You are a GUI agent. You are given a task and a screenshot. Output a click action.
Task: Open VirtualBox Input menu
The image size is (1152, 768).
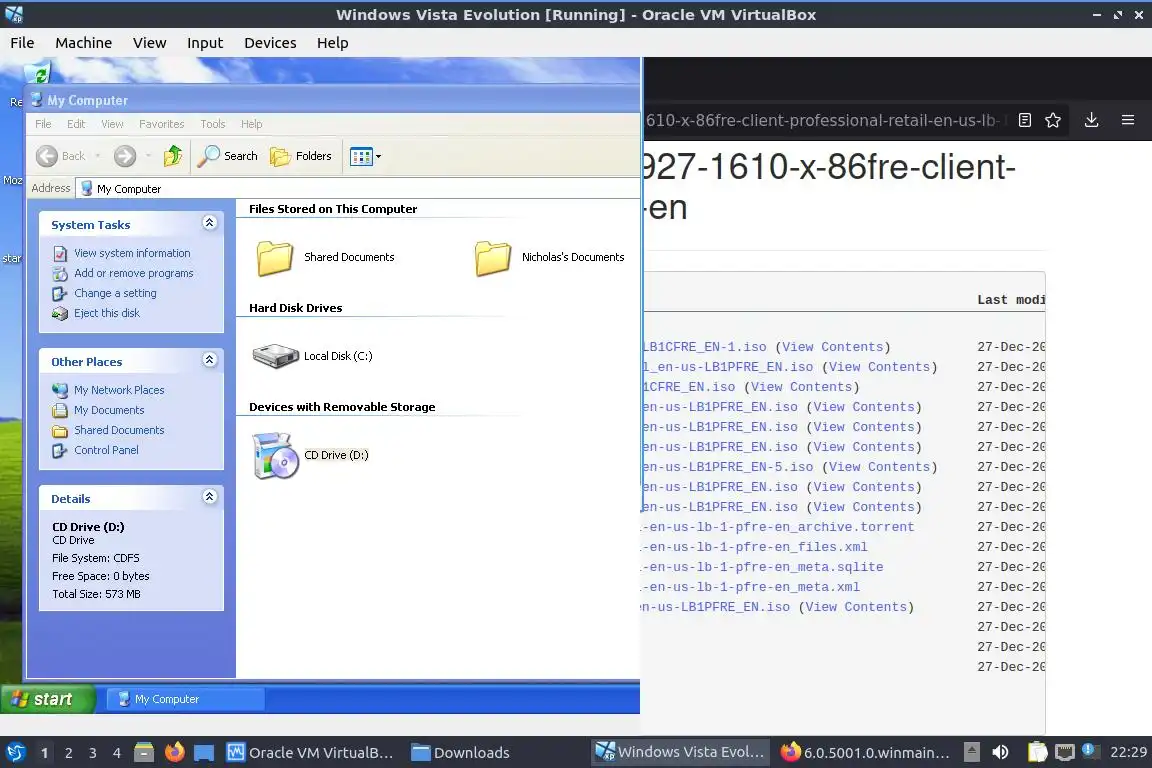[x=205, y=43]
